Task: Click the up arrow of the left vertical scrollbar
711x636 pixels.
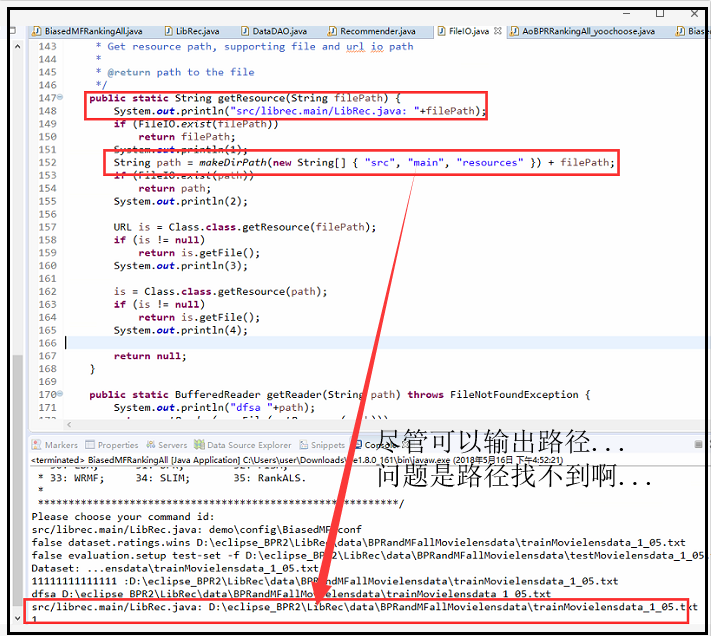Action: coord(17,47)
